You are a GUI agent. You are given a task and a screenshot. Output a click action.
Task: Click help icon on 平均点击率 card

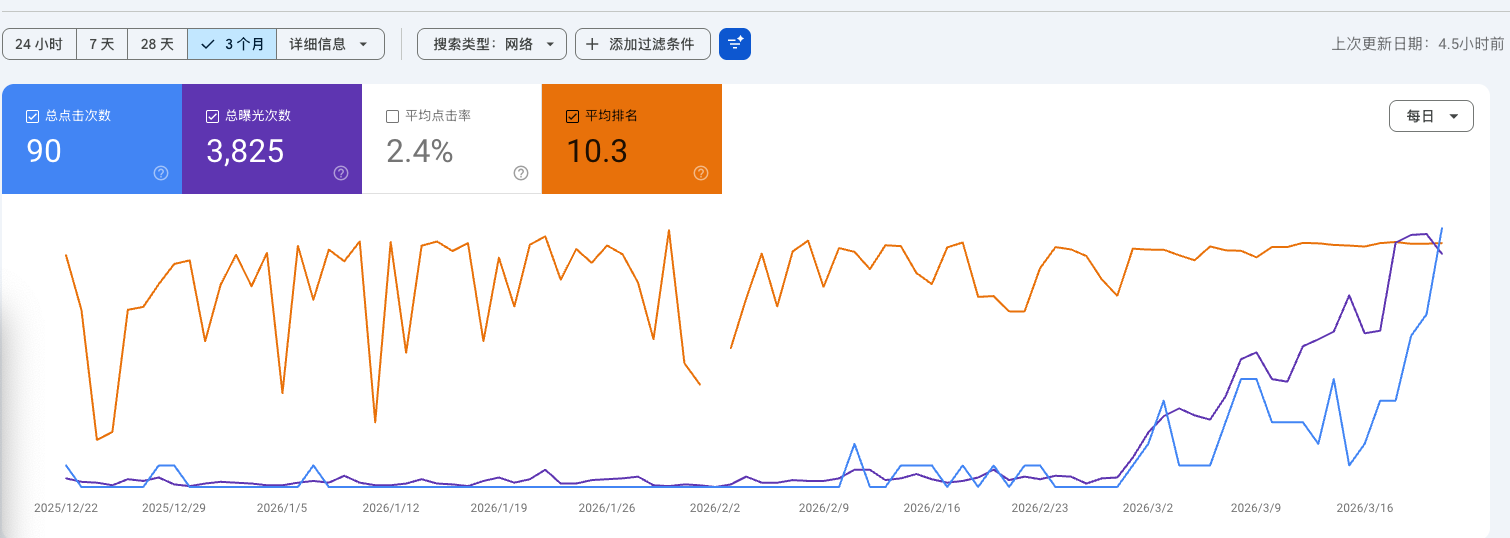click(521, 173)
